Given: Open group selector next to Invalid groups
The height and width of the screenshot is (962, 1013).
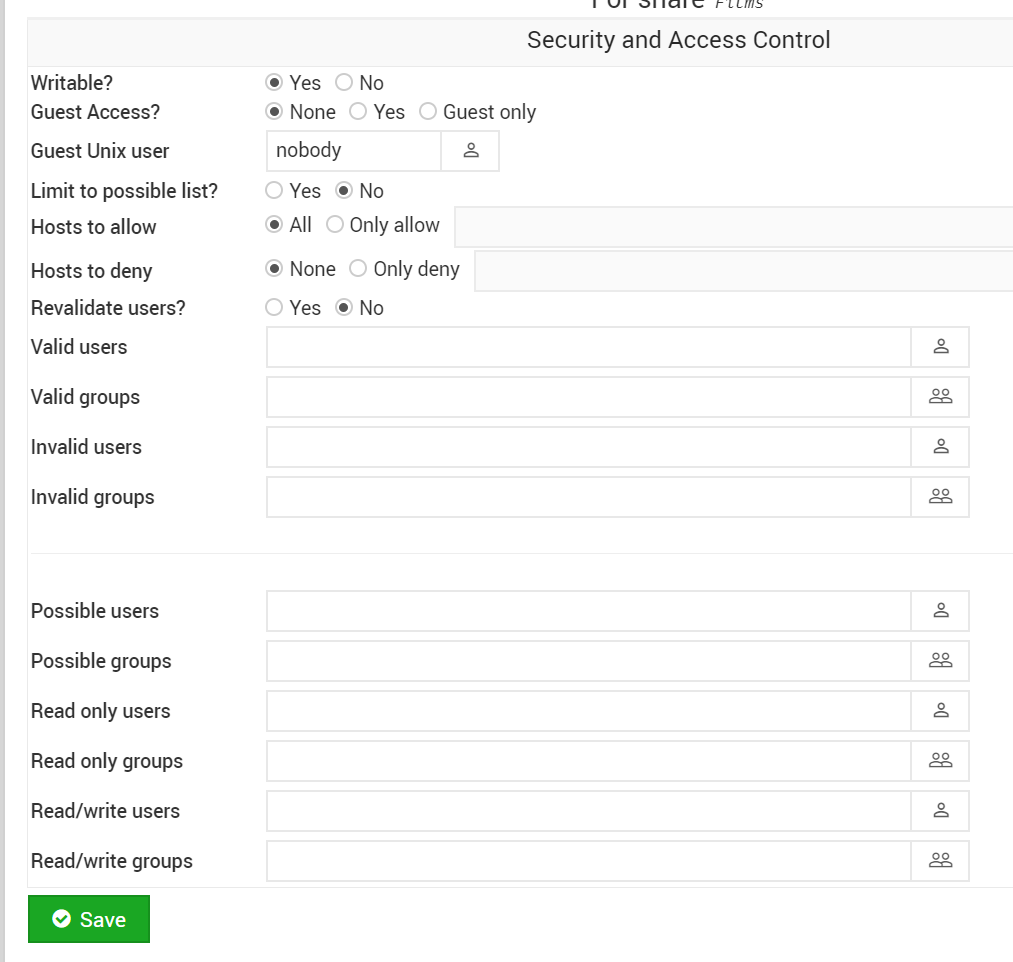Looking at the screenshot, I should (x=940, y=497).
